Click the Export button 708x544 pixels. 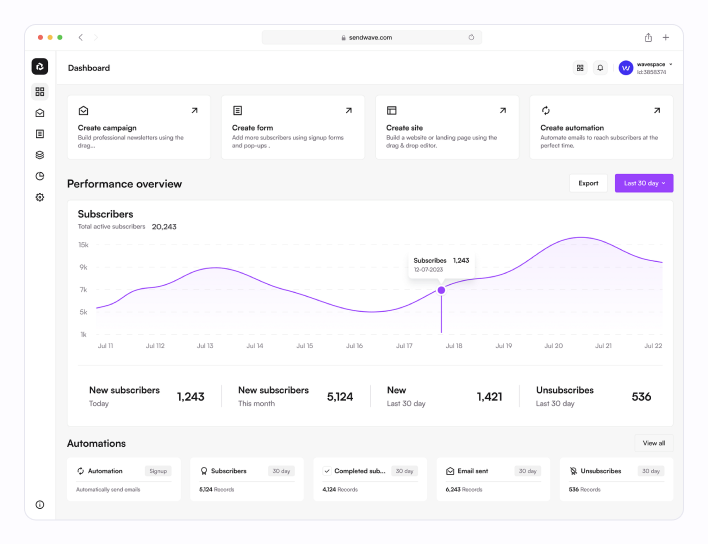588,183
